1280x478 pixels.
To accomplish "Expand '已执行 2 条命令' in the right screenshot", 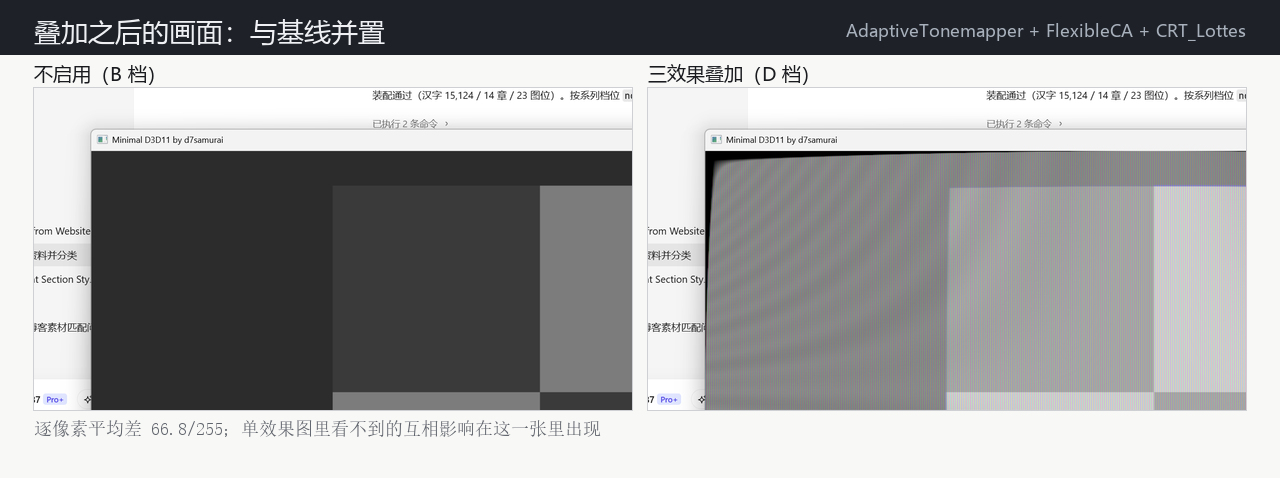I will click(x=1024, y=124).
